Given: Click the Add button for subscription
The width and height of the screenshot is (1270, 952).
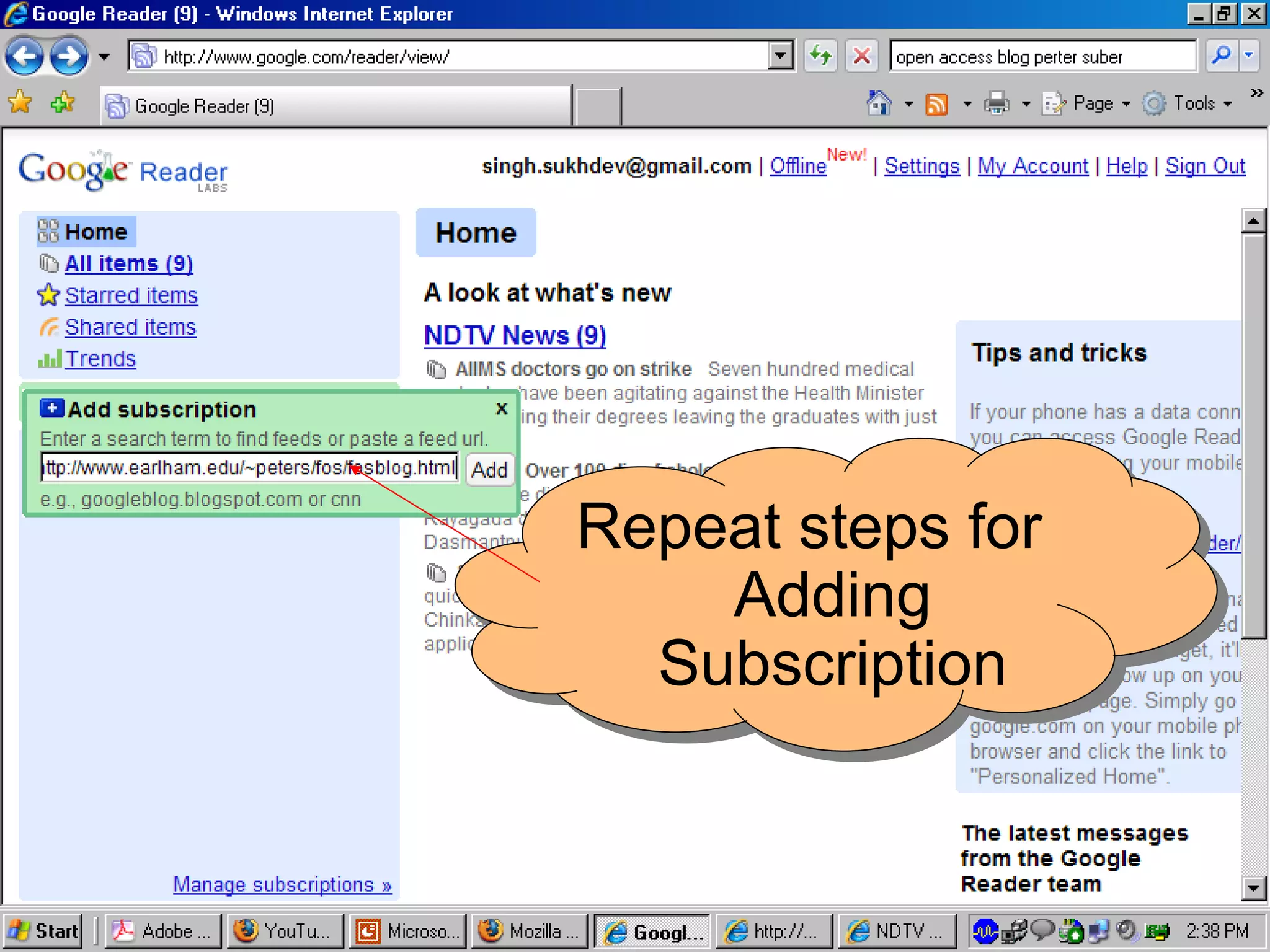Looking at the screenshot, I should pos(489,469).
